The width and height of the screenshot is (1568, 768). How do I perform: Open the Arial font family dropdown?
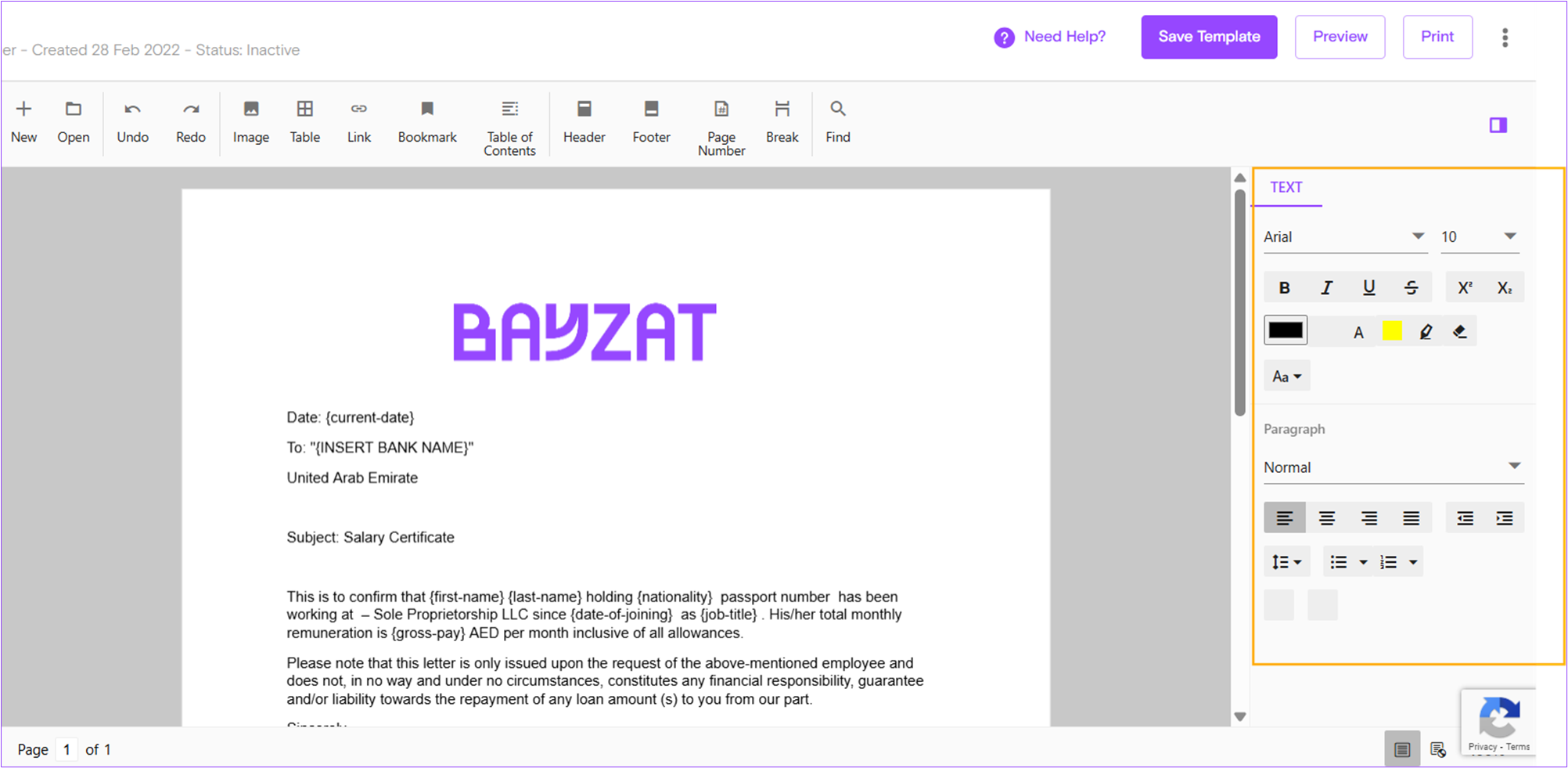[1345, 236]
